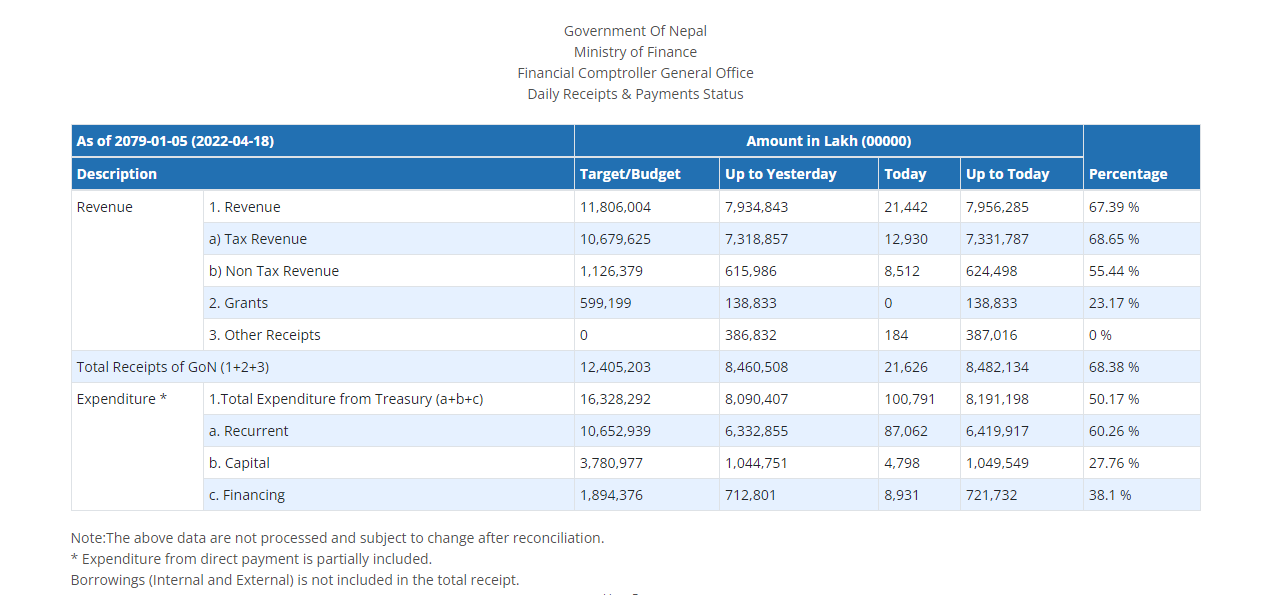Click the 3. Other Receipts row label

pos(265,335)
